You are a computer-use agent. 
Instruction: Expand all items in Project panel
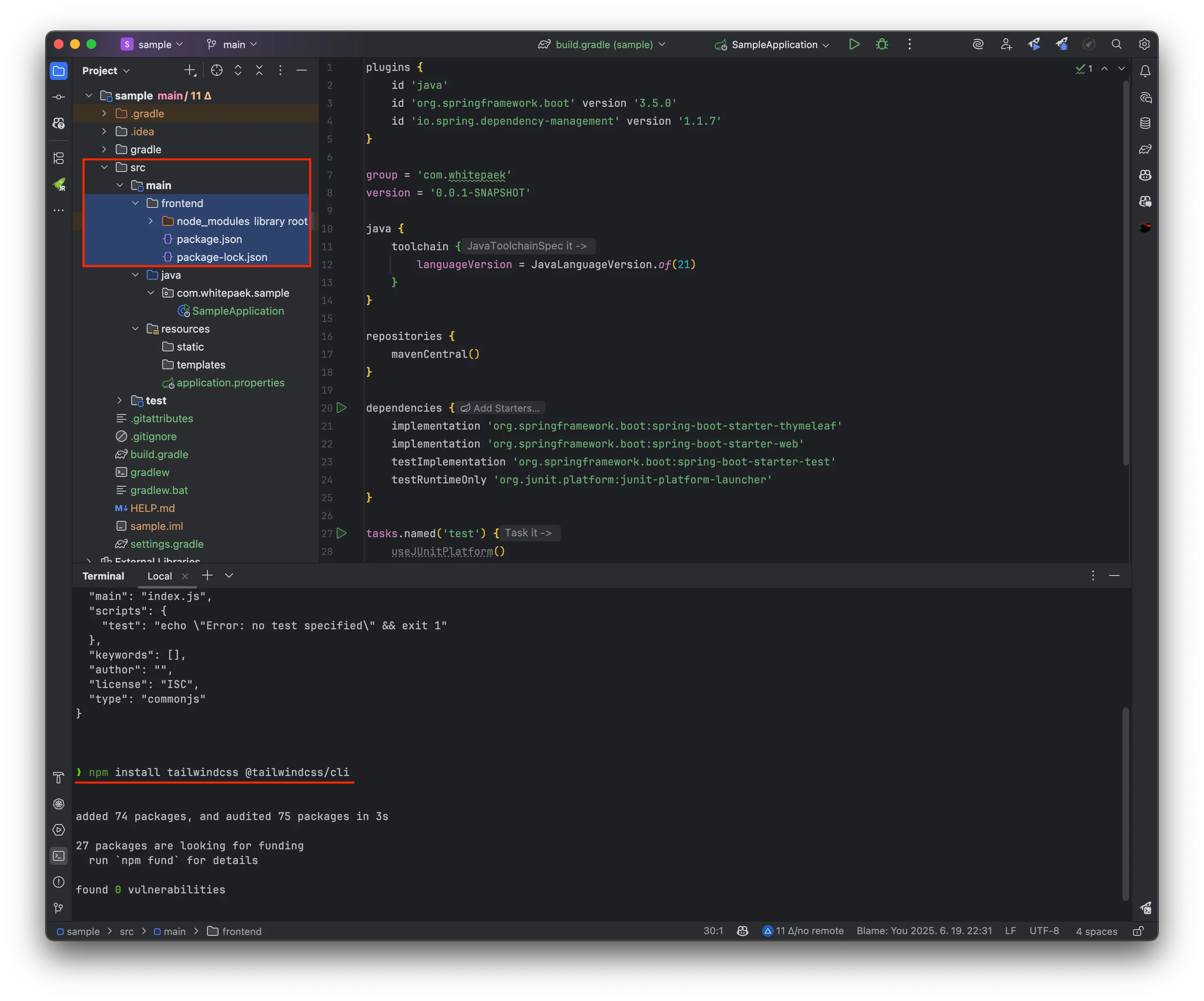point(238,71)
